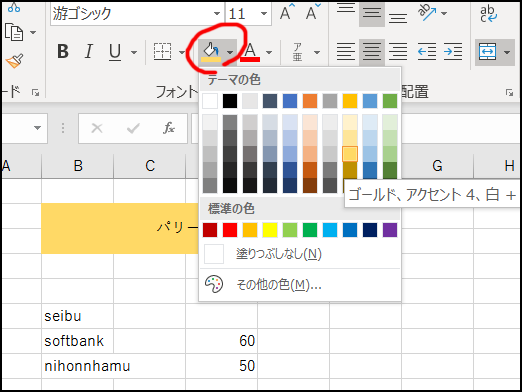Click the Insert Function fx icon
Viewport: 522px width, 392px height.
(x=169, y=128)
